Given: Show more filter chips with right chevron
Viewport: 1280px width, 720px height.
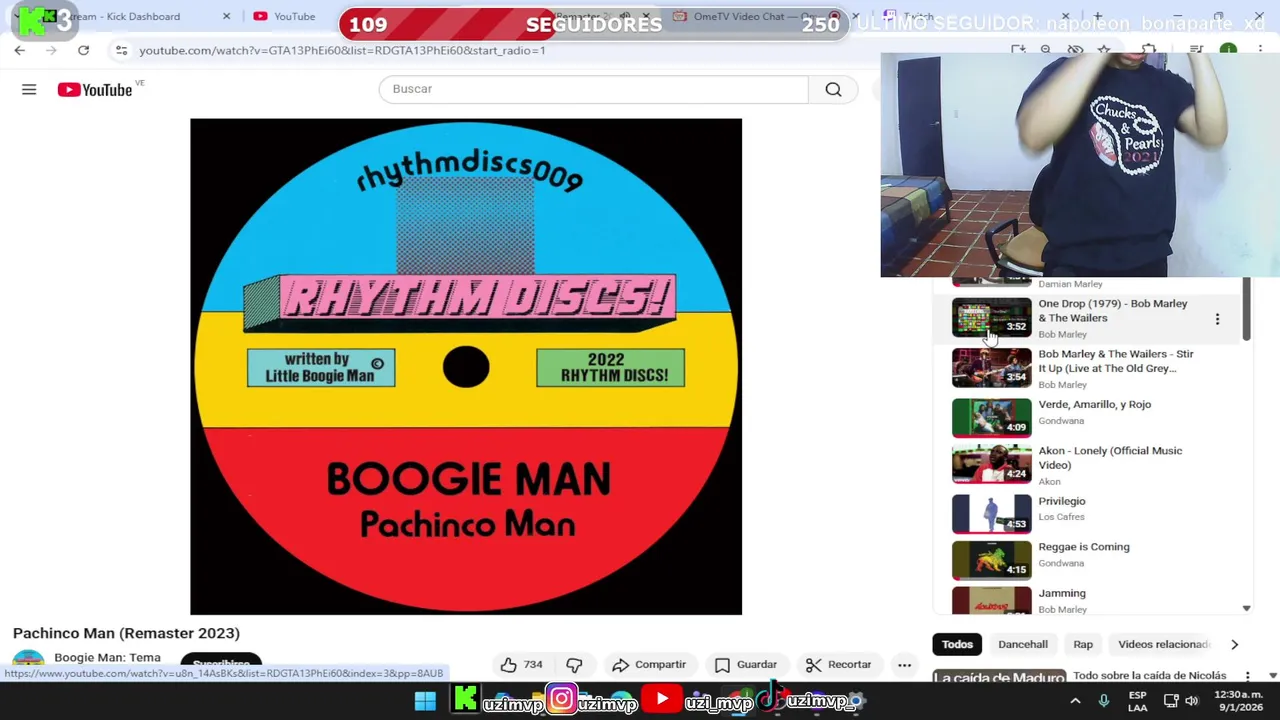Looking at the screenshot, I should pyautogui.click(x=1234, y=645).
